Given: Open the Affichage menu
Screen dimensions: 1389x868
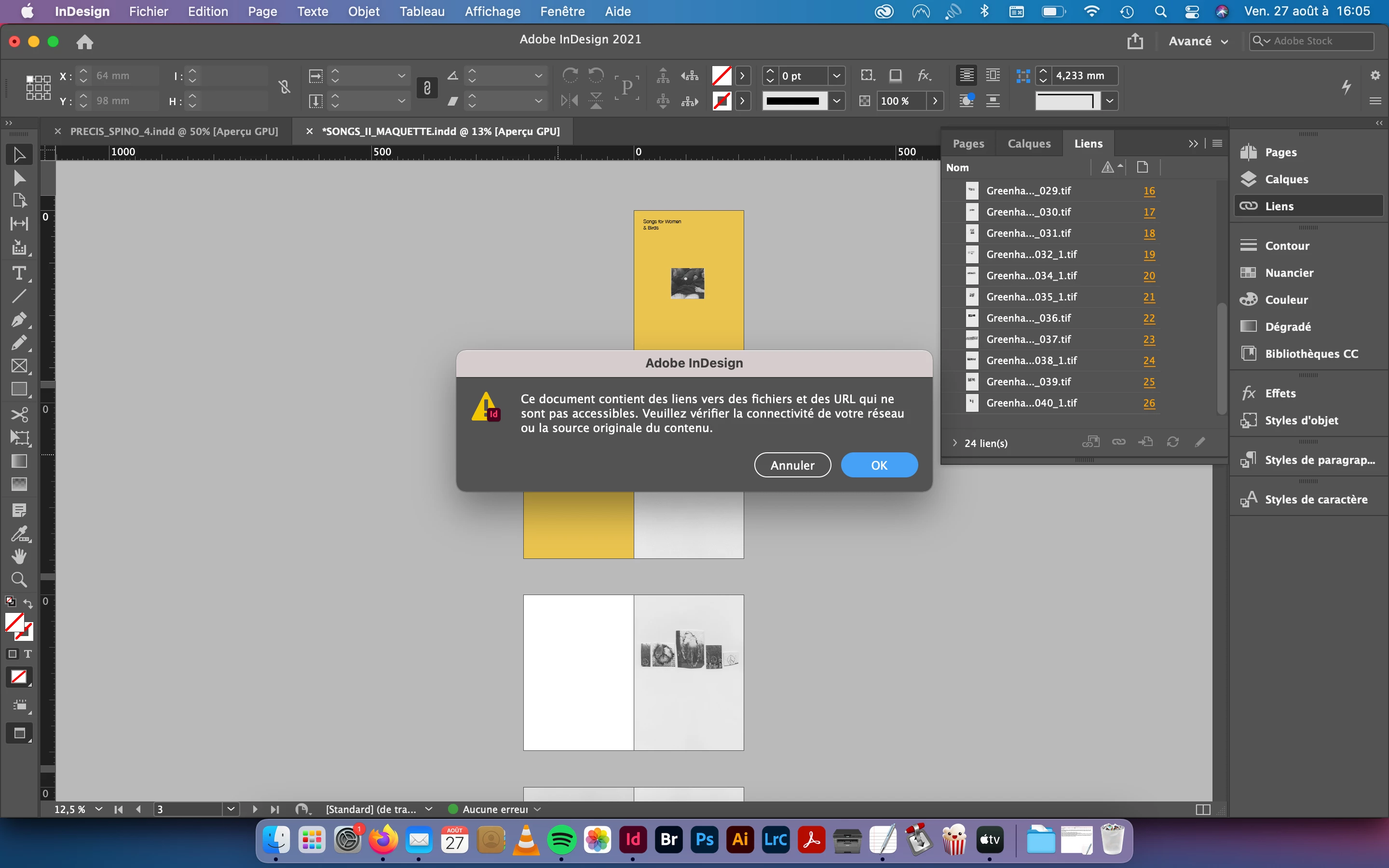Looking at the screenshot, I should [x=492, y=12].
